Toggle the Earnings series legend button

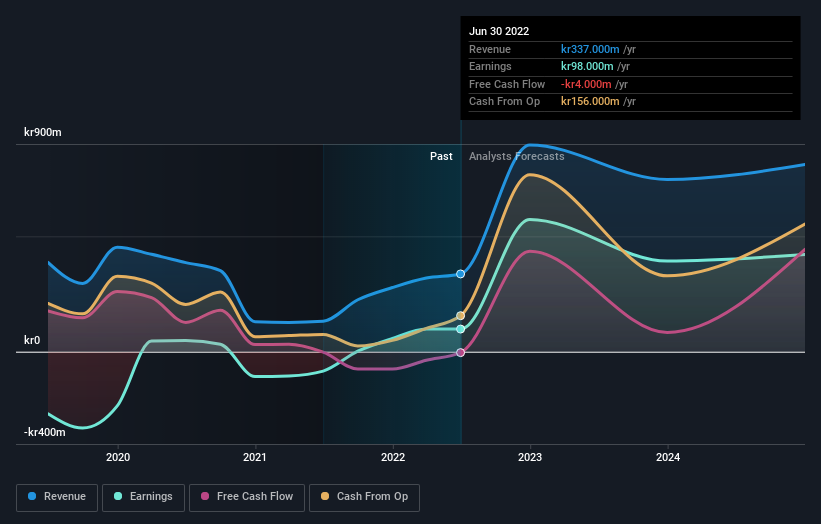pos(143,497)
